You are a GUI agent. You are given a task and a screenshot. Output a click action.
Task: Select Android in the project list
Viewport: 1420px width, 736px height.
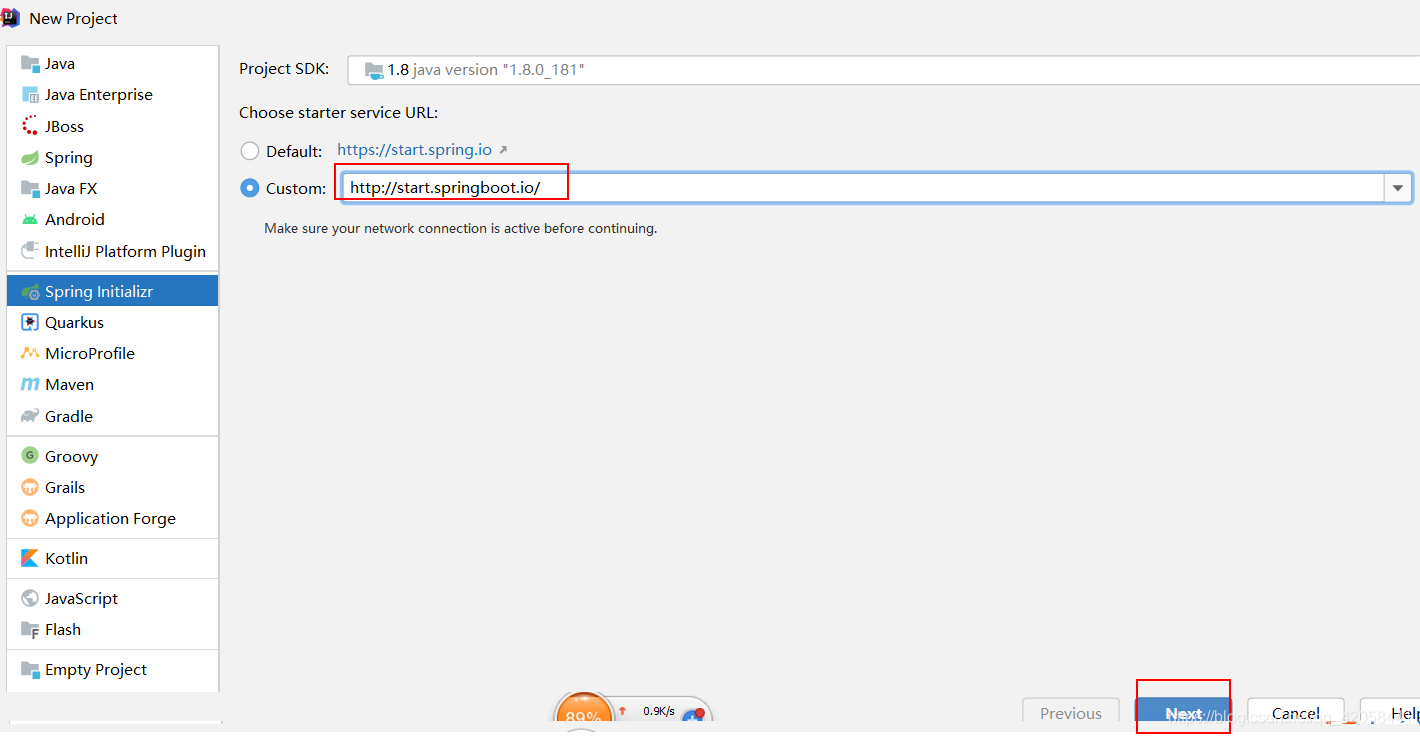pos(112,220)
